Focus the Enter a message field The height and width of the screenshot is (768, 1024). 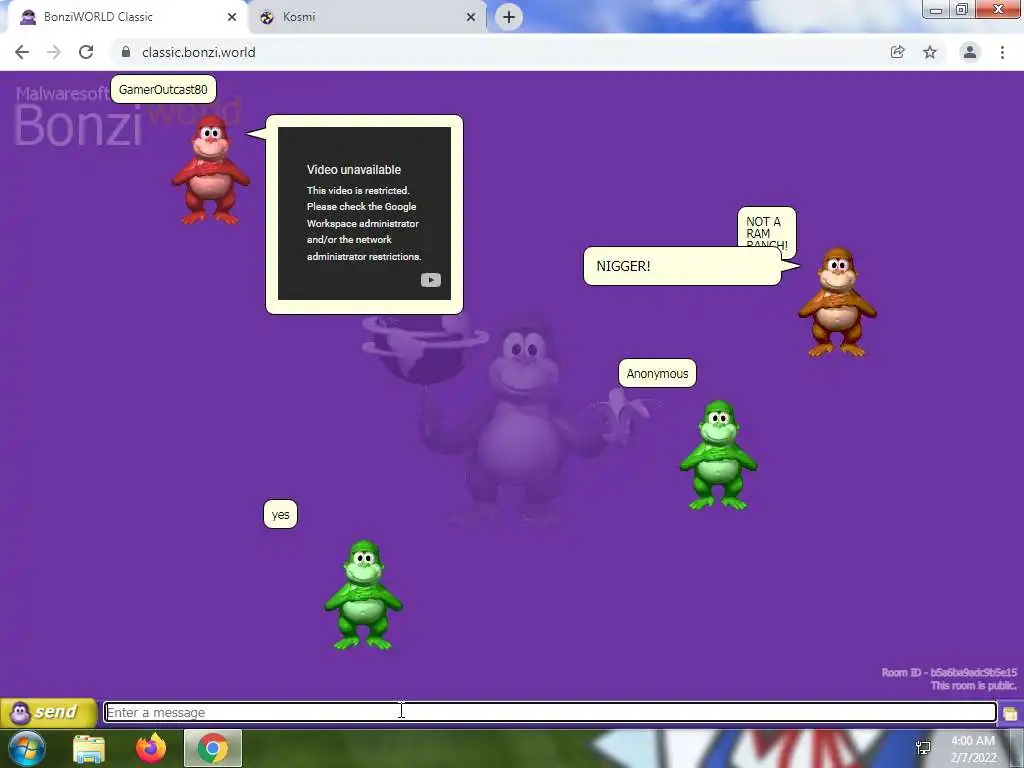pyautogui.click(x=550, y=712)
